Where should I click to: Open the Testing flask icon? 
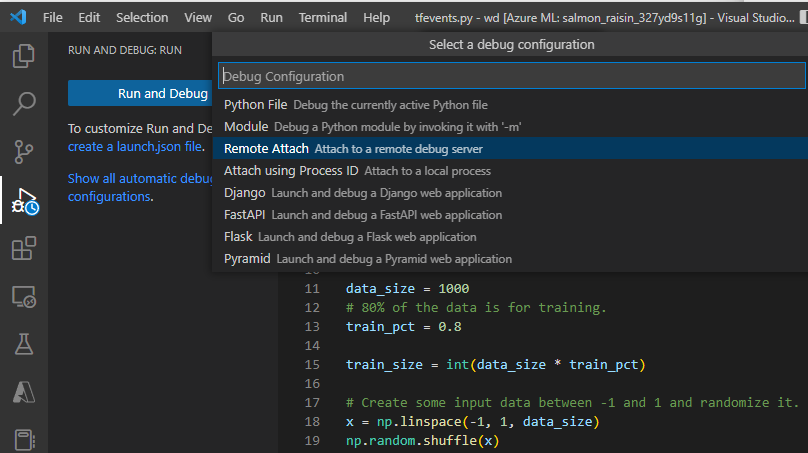[24, 344]
